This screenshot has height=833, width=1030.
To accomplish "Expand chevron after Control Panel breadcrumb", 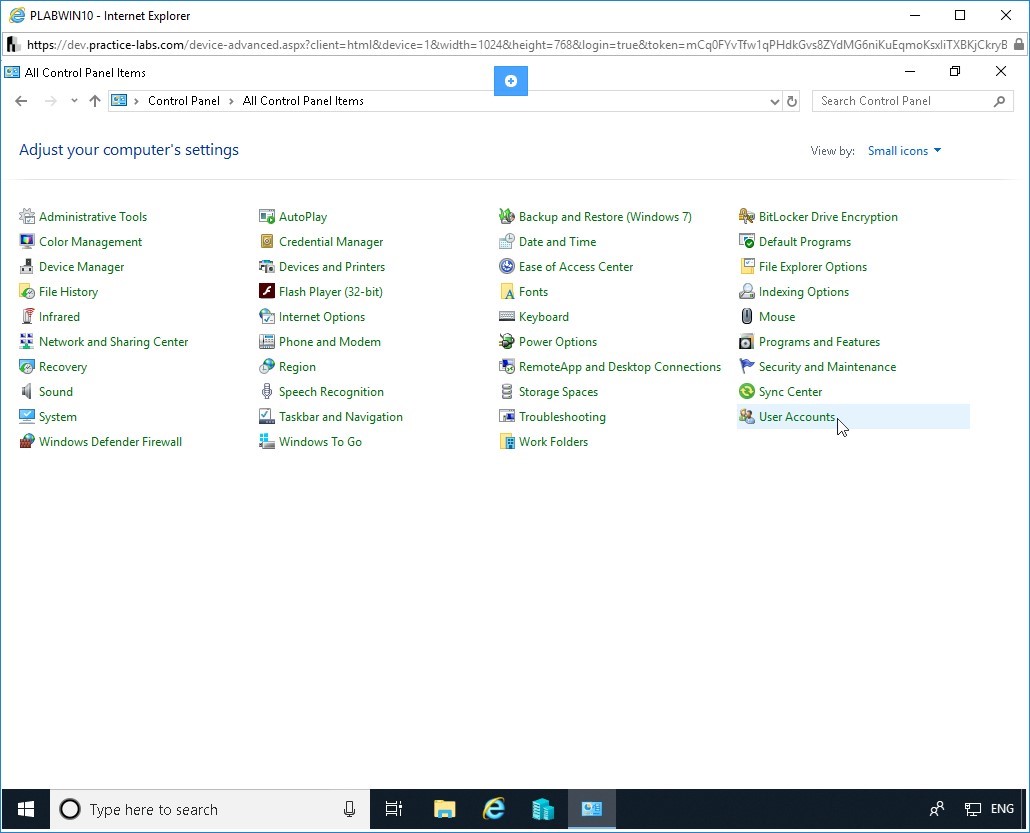I will [x=231, y=101].
